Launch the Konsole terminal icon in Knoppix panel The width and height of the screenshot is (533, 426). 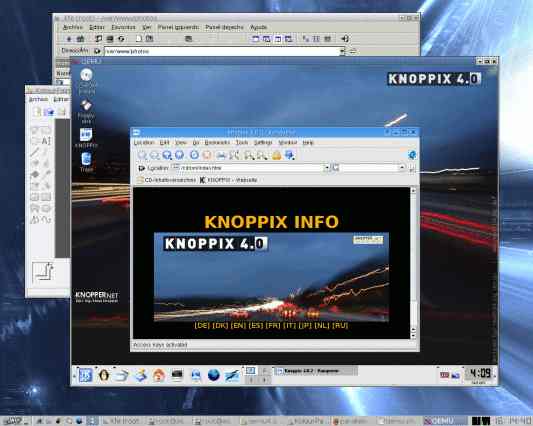click(x=177, y=375)
